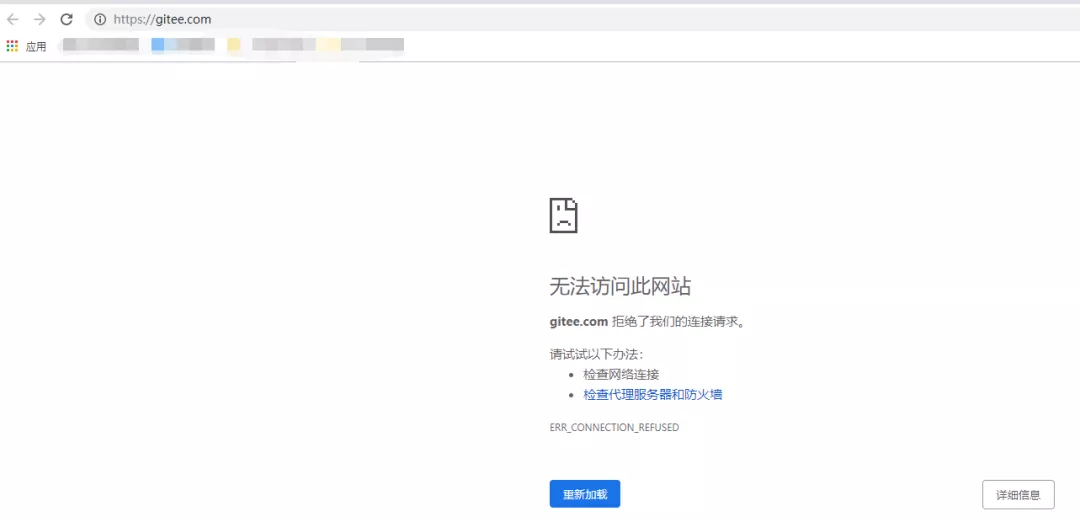Viewport: 1080px width, 522px height.
Task: Open the 详细信息 details button
Action: (1018, 494)
